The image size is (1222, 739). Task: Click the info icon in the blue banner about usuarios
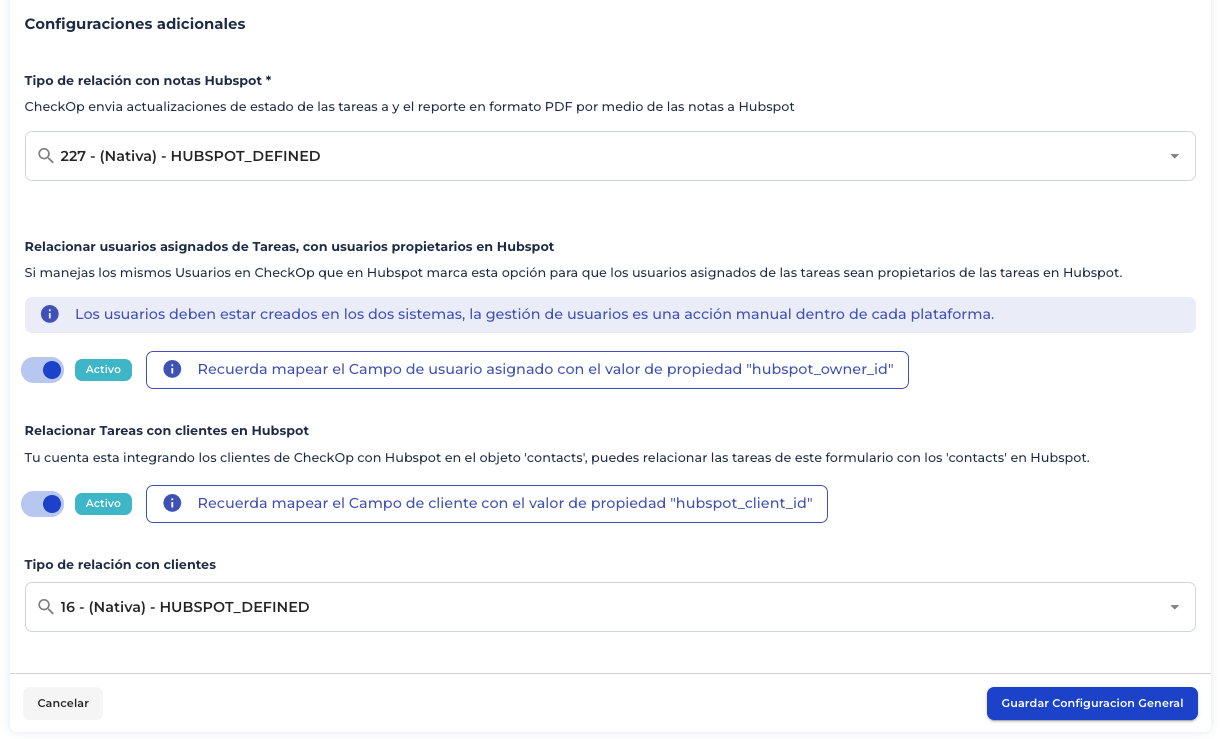coord(49,314)
